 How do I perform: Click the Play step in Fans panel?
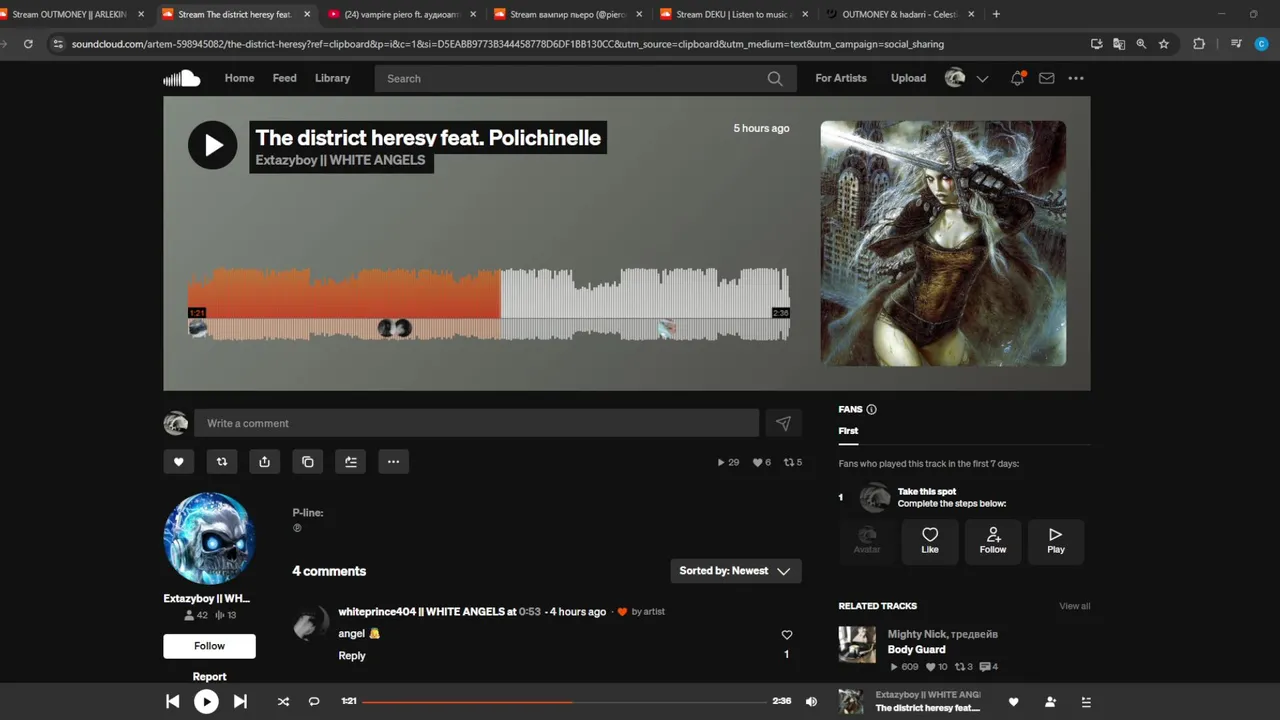(1056, 541)
